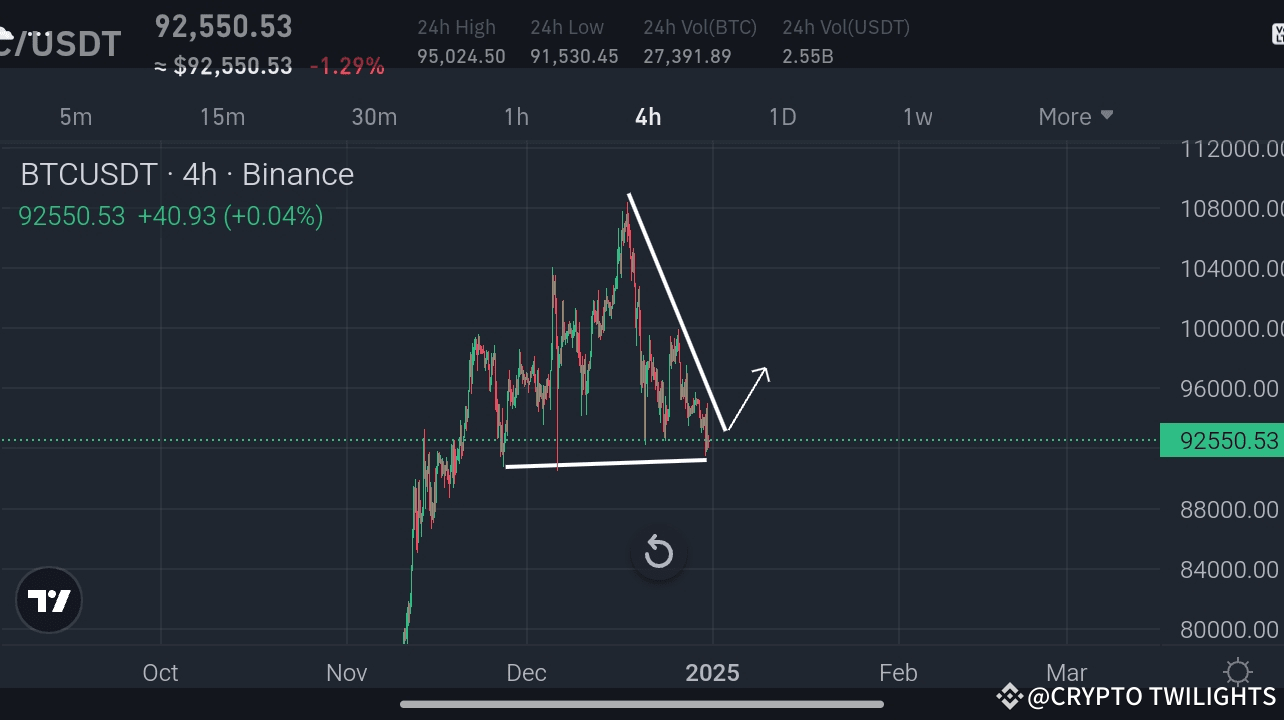
Task: Click the 112000.00 price axis label
Action: pyautogui.click(x=1228, y=148)
